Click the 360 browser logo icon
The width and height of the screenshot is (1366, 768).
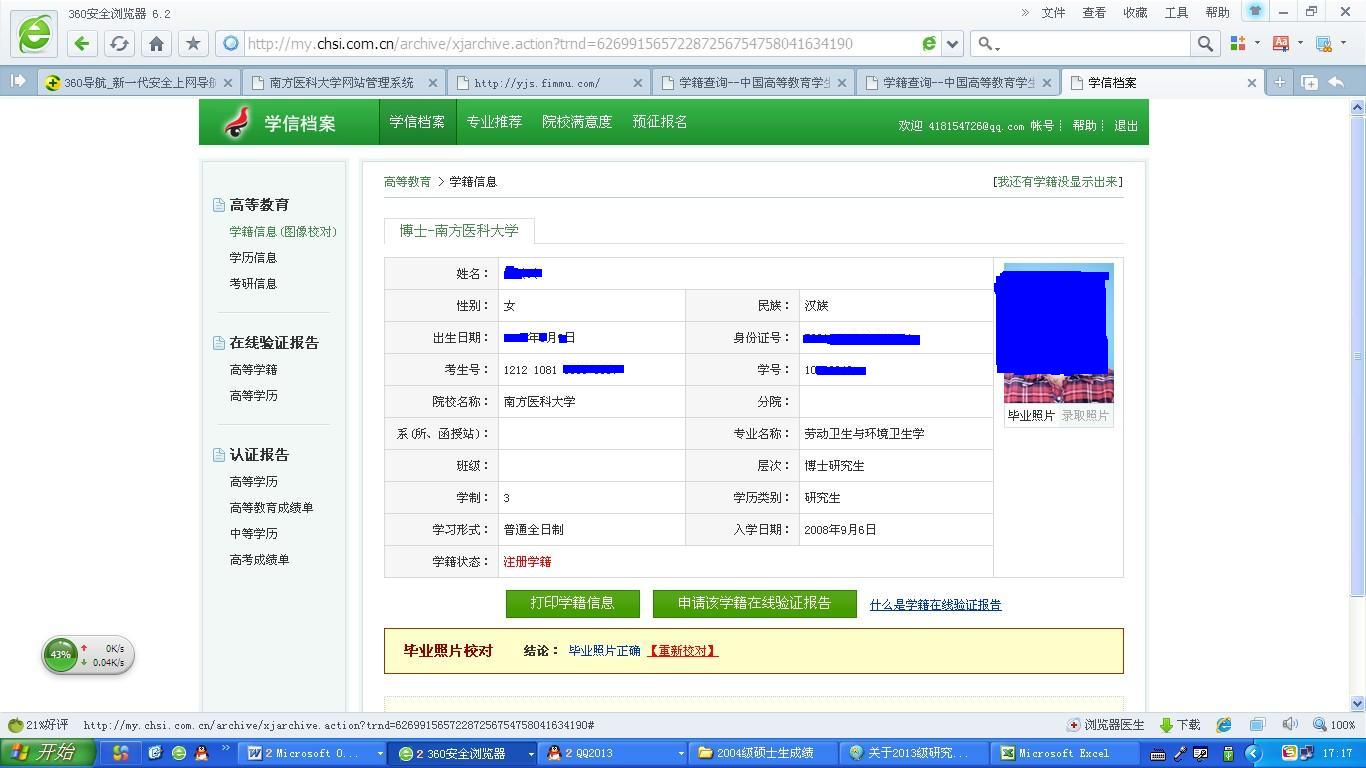click(x=34, y=34)
